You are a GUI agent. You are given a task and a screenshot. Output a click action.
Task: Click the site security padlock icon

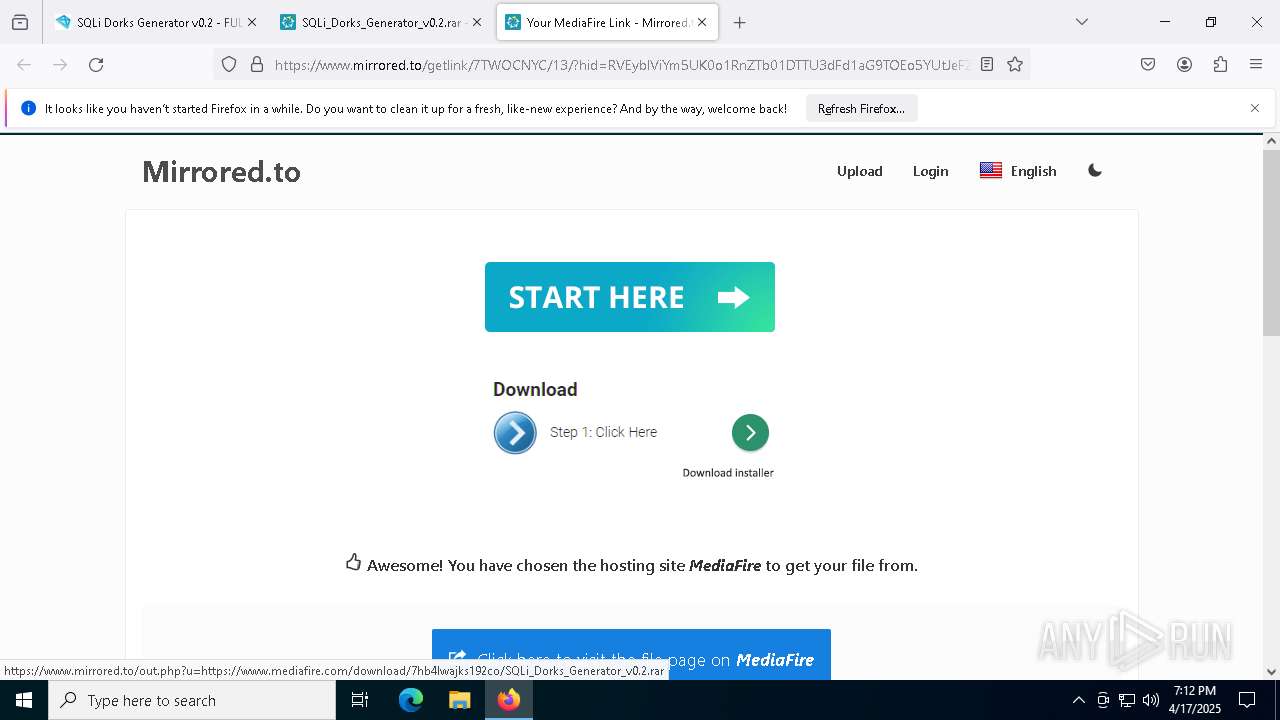point(257,64)
